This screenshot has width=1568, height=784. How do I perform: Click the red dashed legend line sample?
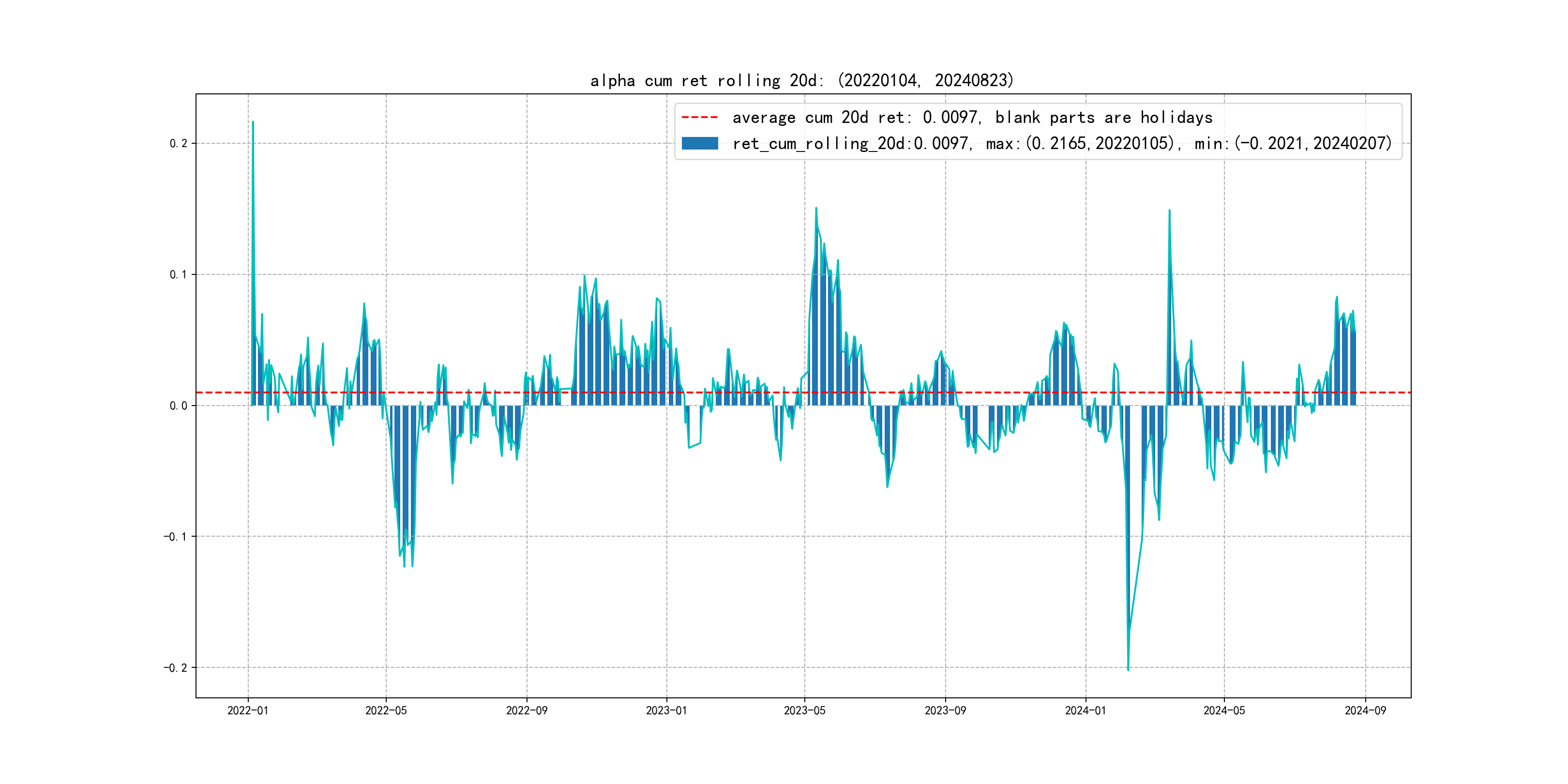click(x=699, y=117)
